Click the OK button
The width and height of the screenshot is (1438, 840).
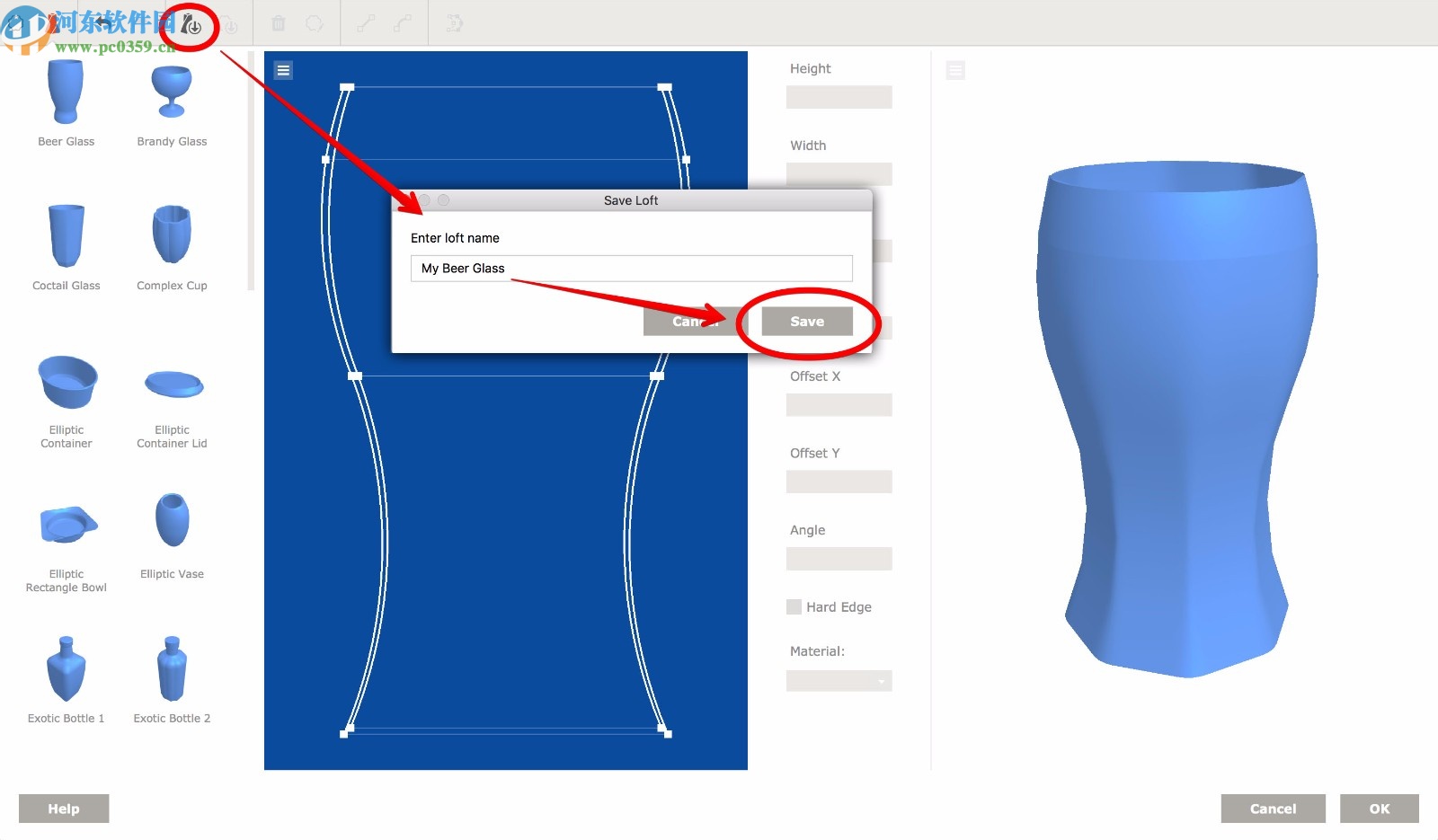[x=1379, y=809]
